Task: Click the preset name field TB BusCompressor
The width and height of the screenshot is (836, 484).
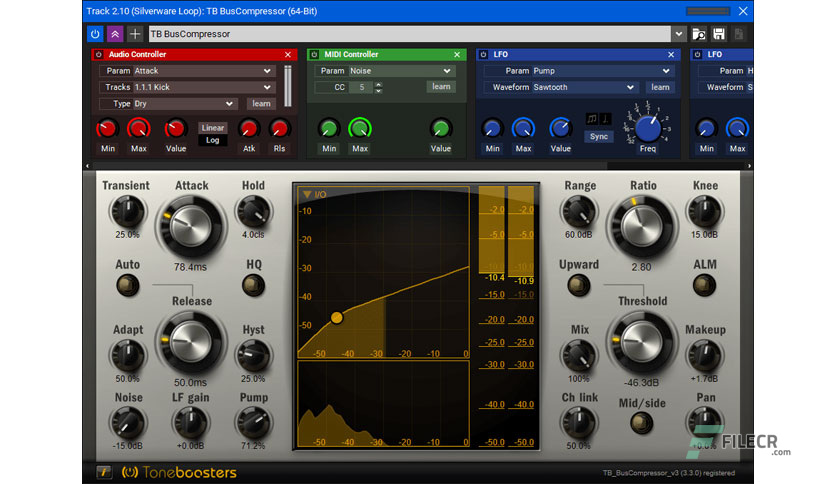Action: [409, 34]
